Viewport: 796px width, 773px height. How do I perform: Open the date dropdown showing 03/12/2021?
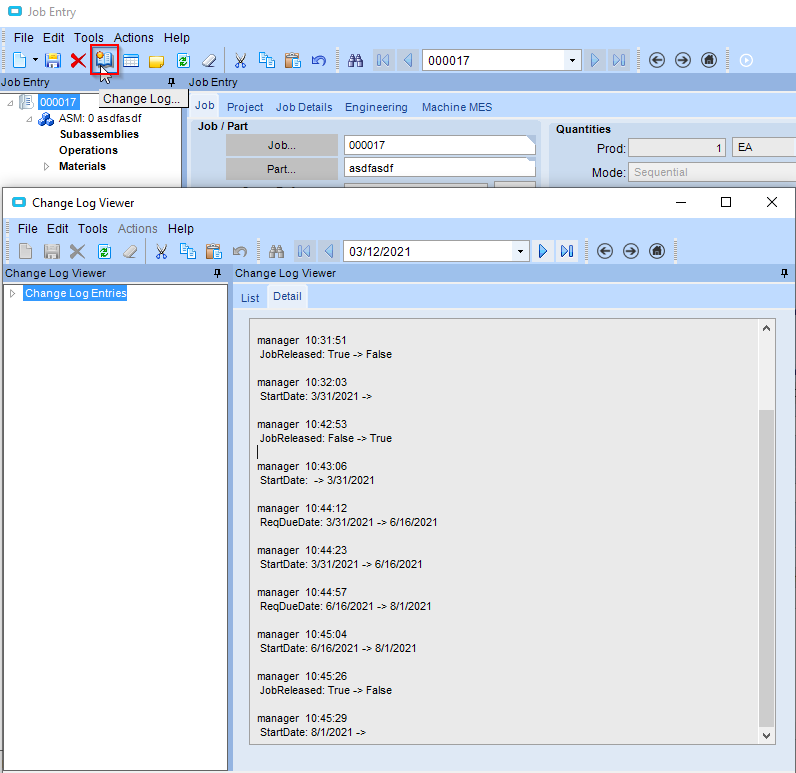click(x=520, y=251)
